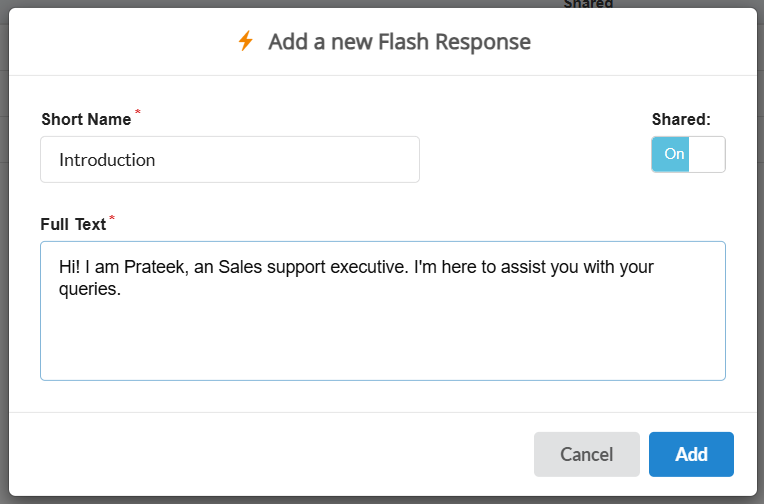Click the word "Introduction" in Short Name

click(x=107, y=160)
